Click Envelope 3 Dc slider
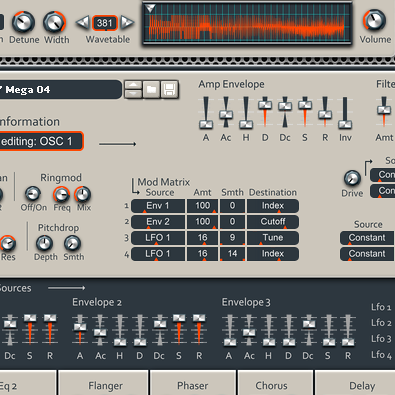 tap(309, 330)
